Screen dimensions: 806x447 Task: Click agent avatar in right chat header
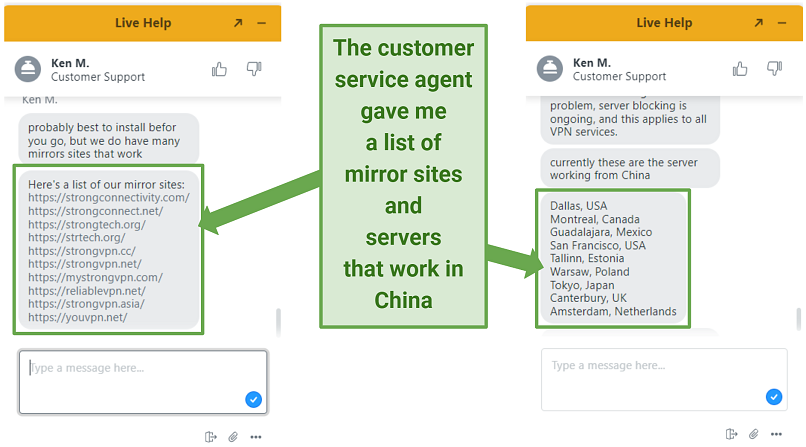(549, 68)
